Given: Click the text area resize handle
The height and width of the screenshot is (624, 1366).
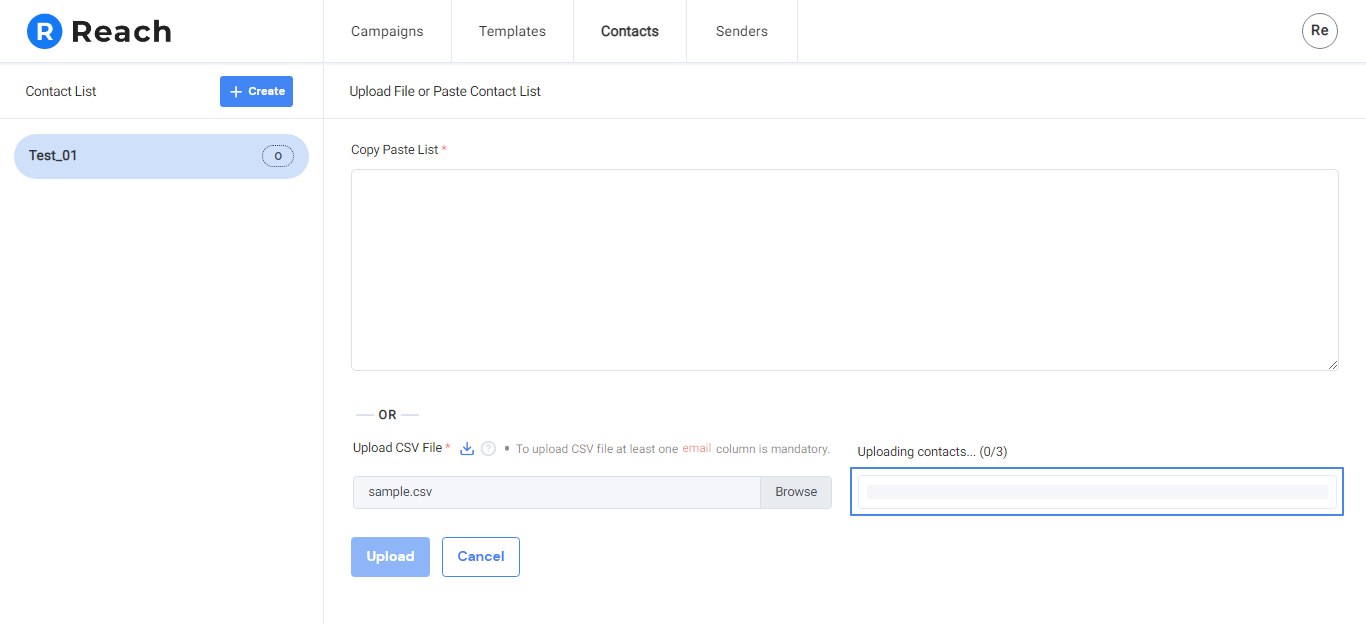Looking at the screenshot, I should click(x=1333, y=365).
